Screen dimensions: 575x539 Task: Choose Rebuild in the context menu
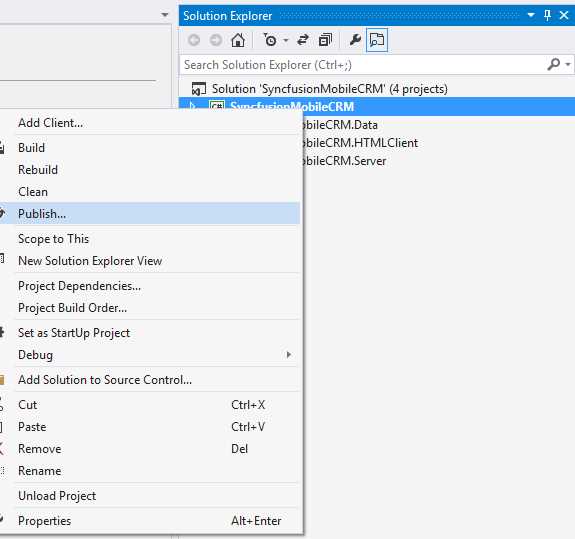tap(150, 170)
